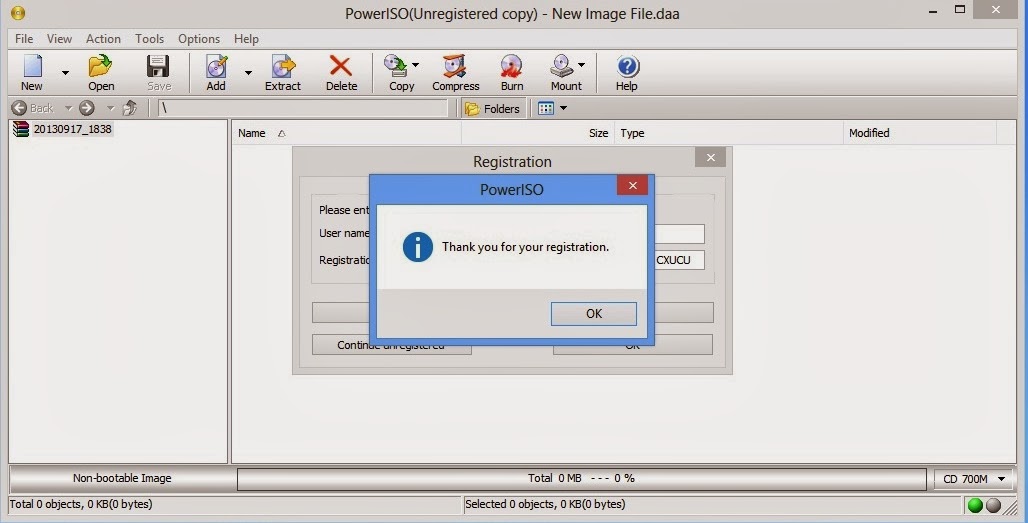Sort by the Size column header
The height and width of the screenshot is (523, 1028).
pos(538,133)
